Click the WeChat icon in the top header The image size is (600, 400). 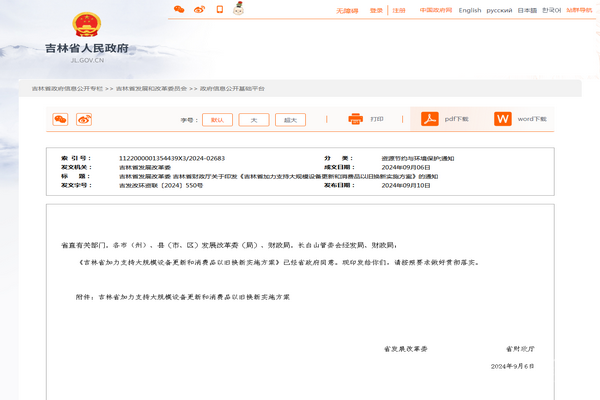click(179, 10)
